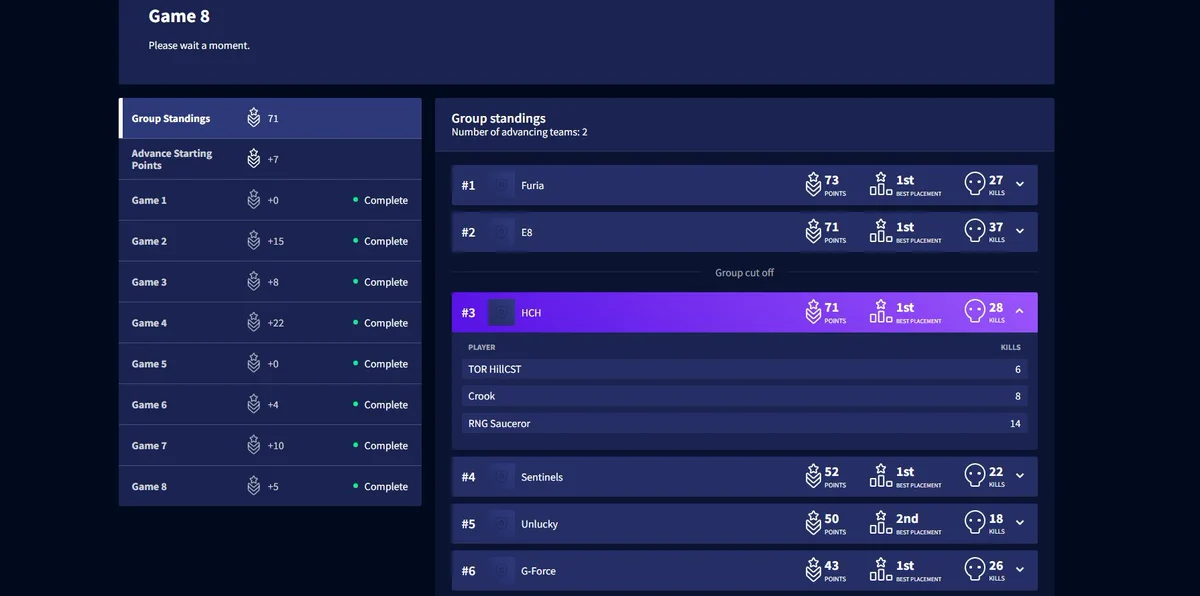
Task: Click the KILLS column header
Action: click(x=1011, y=347)
